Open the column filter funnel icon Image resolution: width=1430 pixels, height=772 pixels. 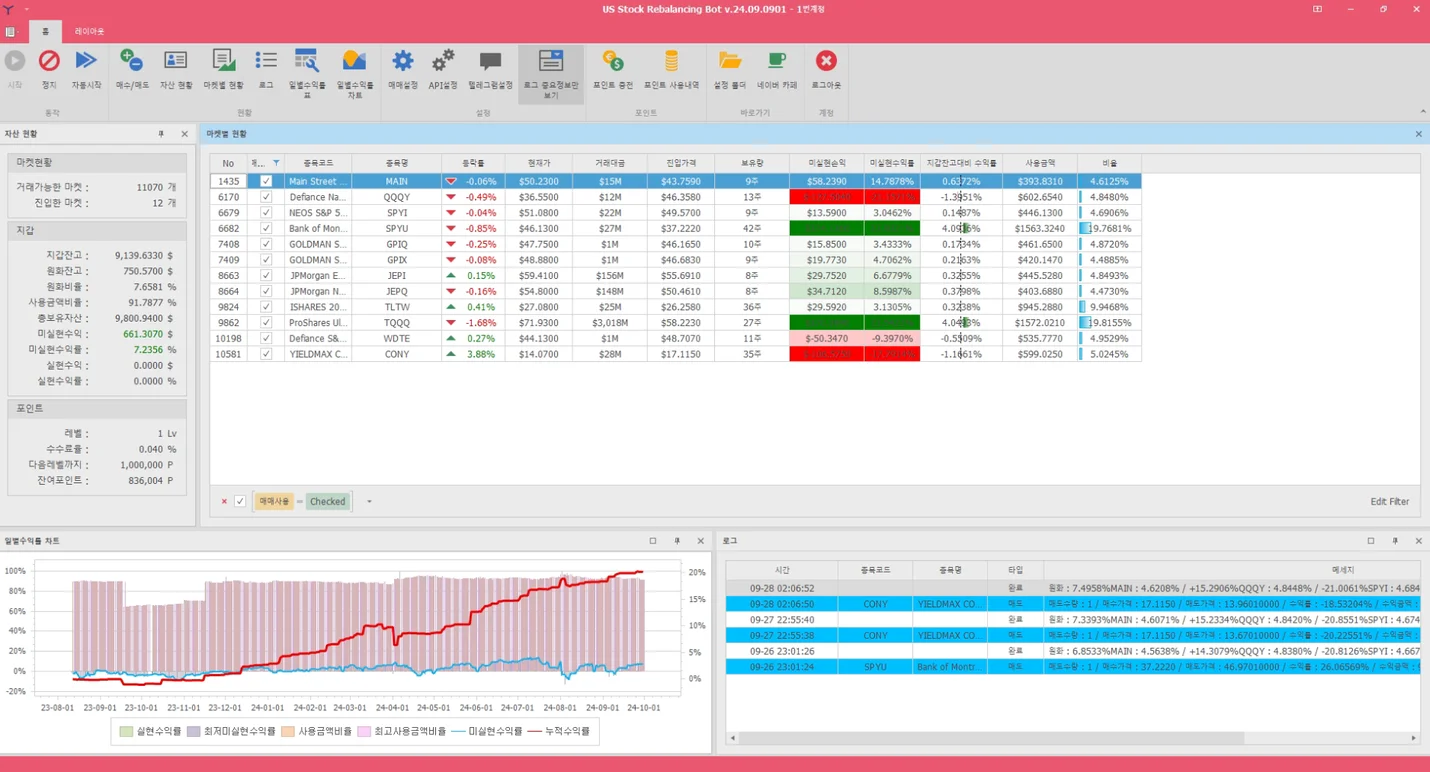[x=276, y=163]
